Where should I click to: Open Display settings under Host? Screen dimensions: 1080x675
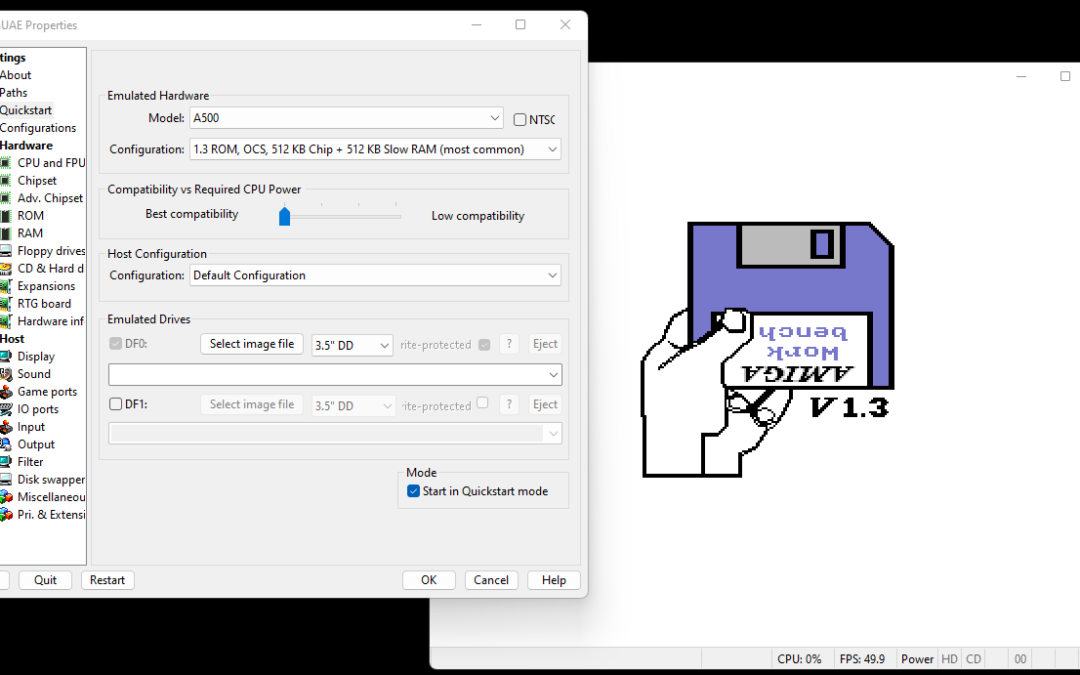[36, 356]
